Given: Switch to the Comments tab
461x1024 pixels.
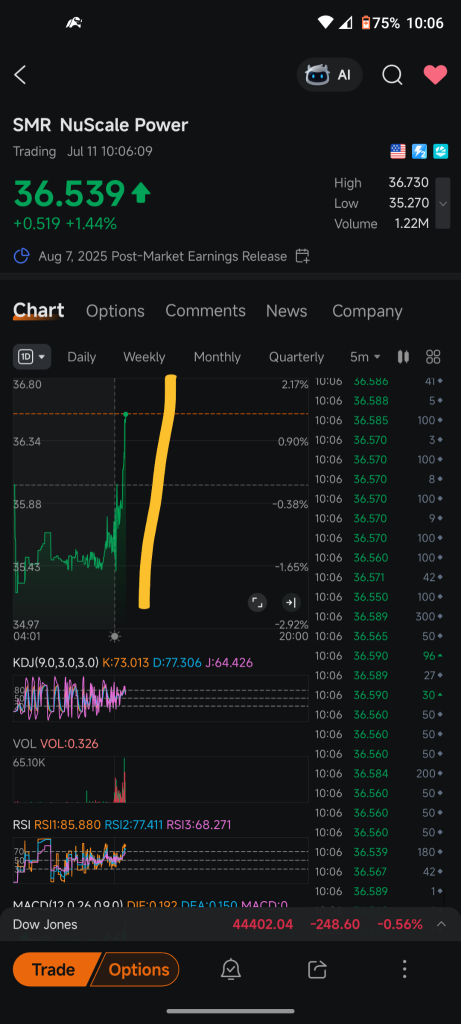Looking at the screenshot, I should click(x=205, y=311).
